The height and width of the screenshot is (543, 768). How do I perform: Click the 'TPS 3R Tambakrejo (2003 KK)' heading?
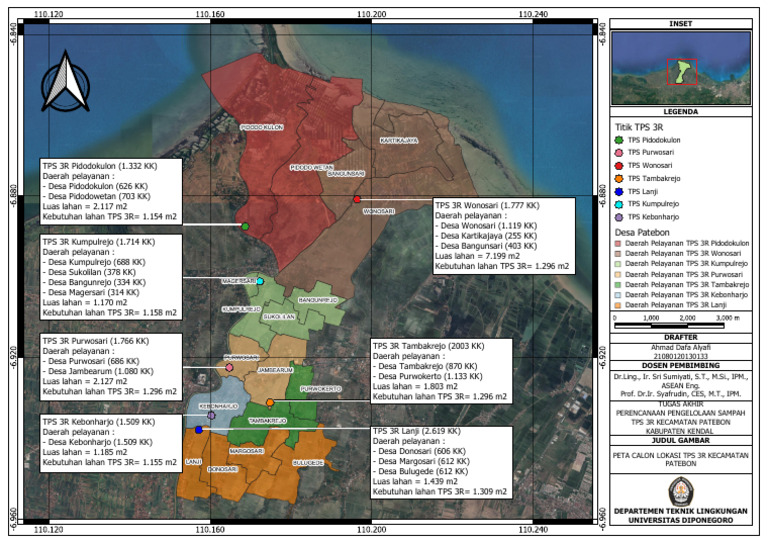[429, 346]
